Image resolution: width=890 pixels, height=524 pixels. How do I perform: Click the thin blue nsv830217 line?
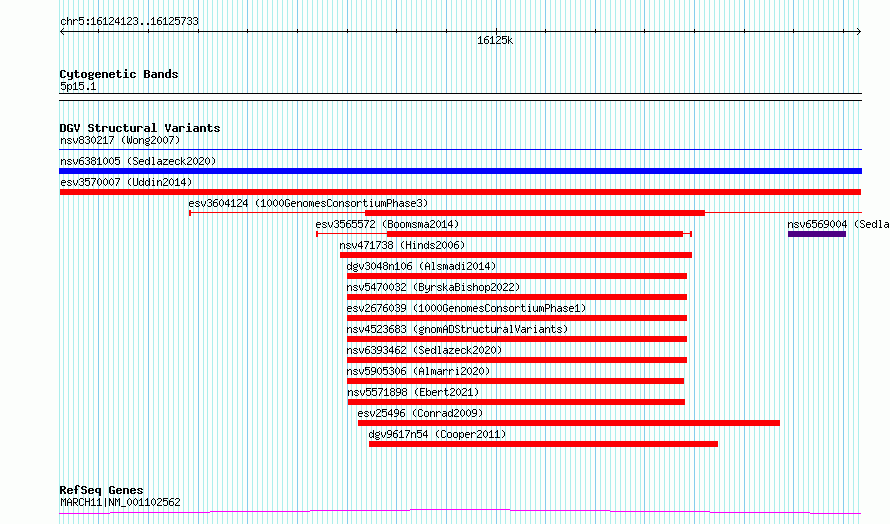click(460, 150)
